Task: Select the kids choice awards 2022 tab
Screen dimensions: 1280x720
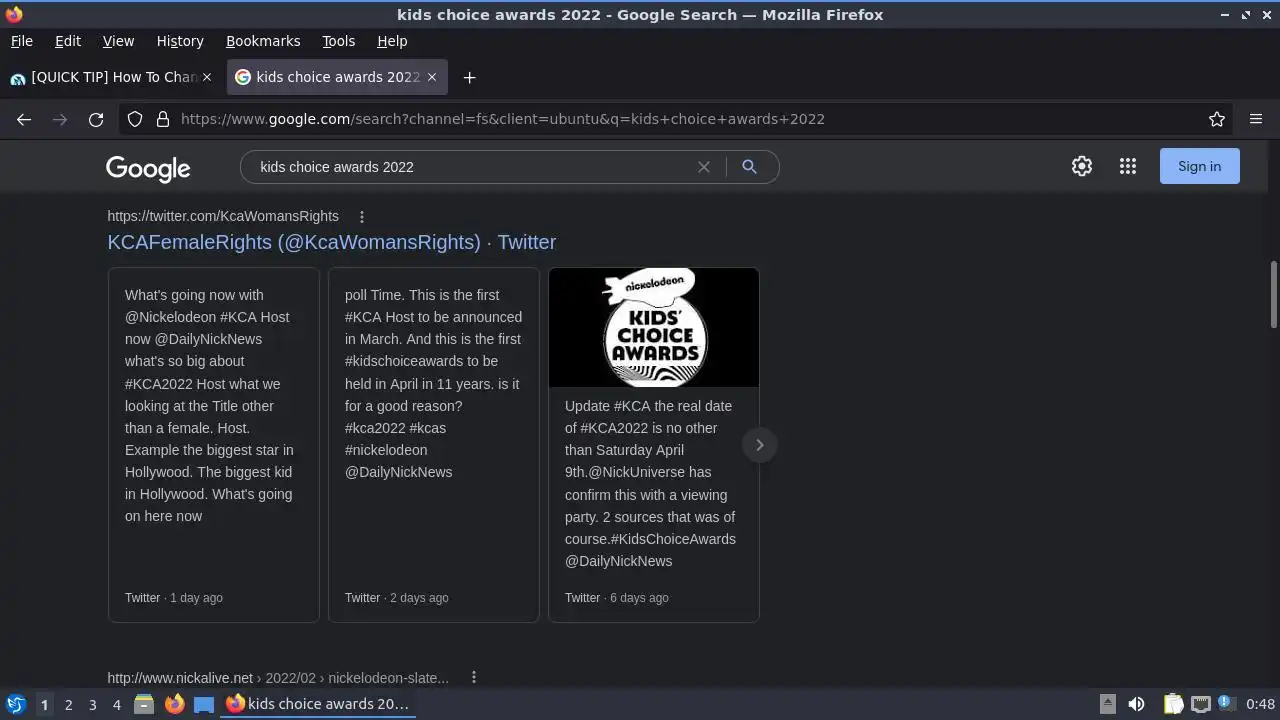Action: pos(337,77)
